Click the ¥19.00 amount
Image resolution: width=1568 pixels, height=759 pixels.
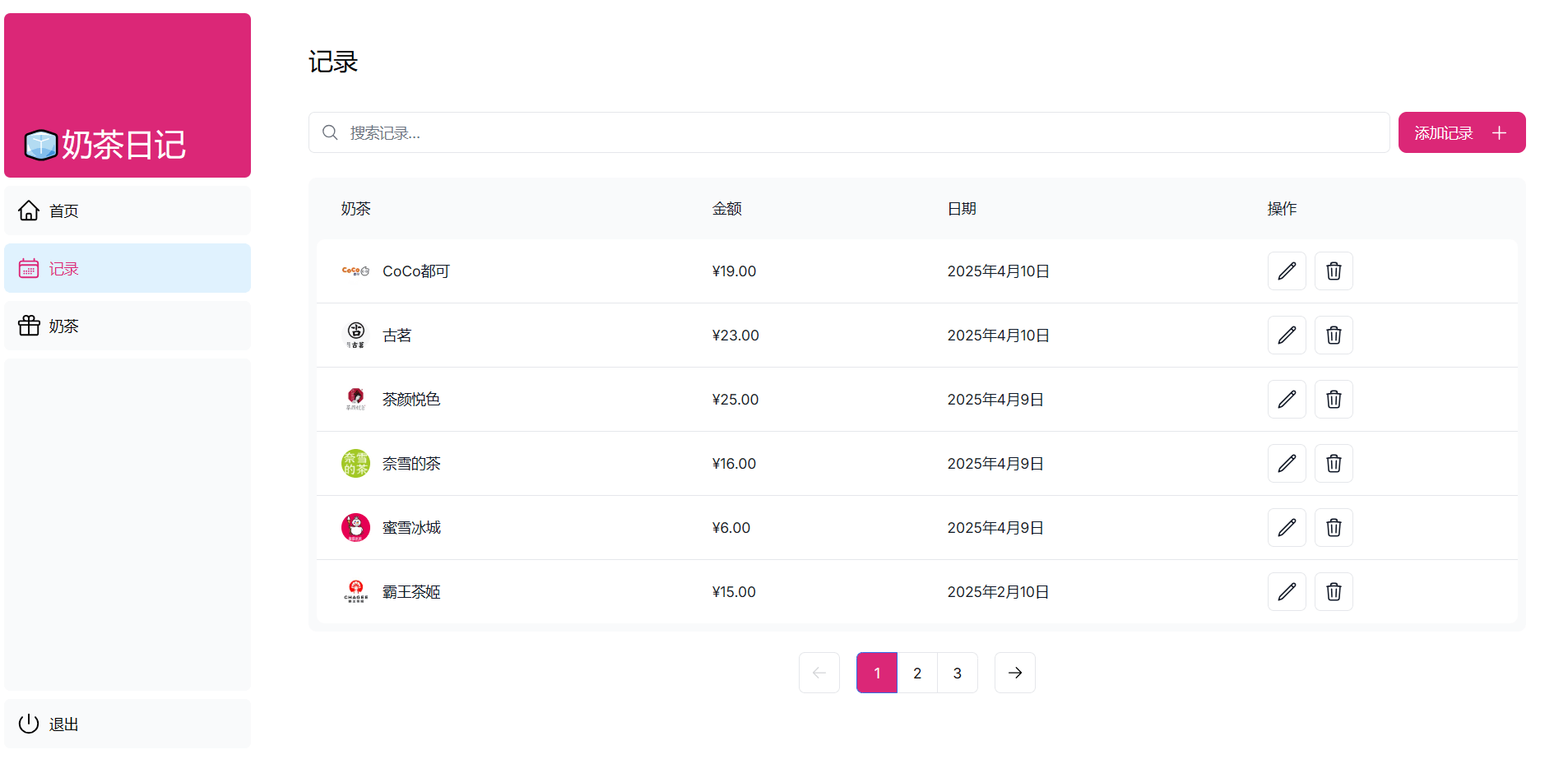(x=734, y=271)
